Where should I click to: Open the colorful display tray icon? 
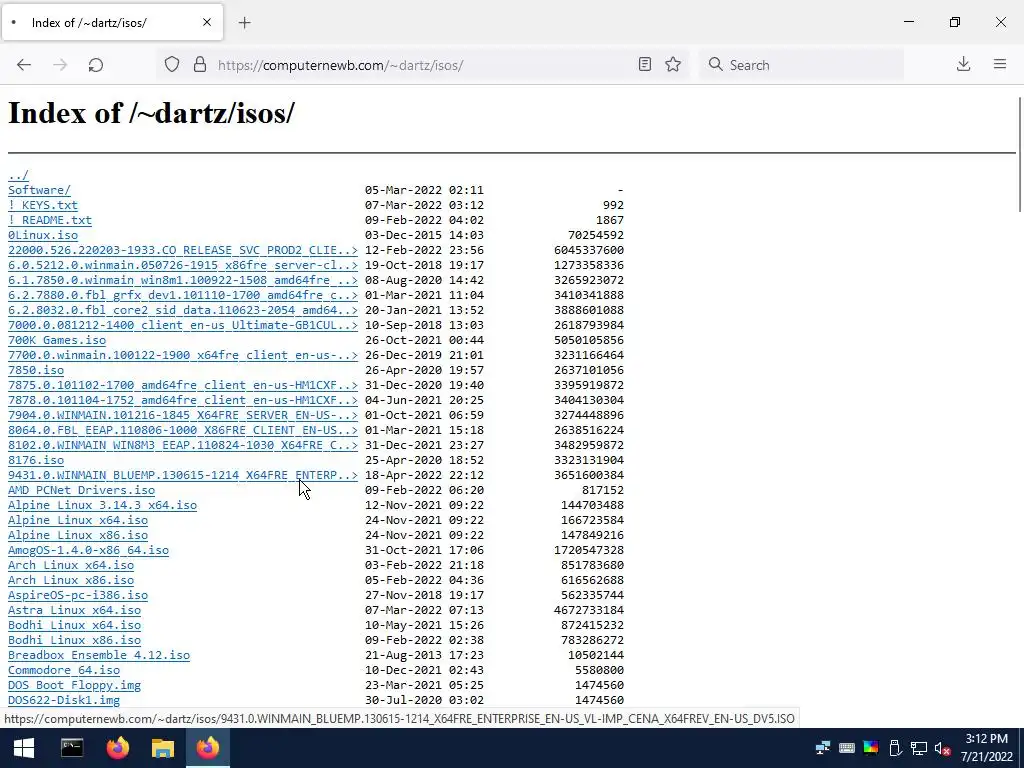(871, 748)
